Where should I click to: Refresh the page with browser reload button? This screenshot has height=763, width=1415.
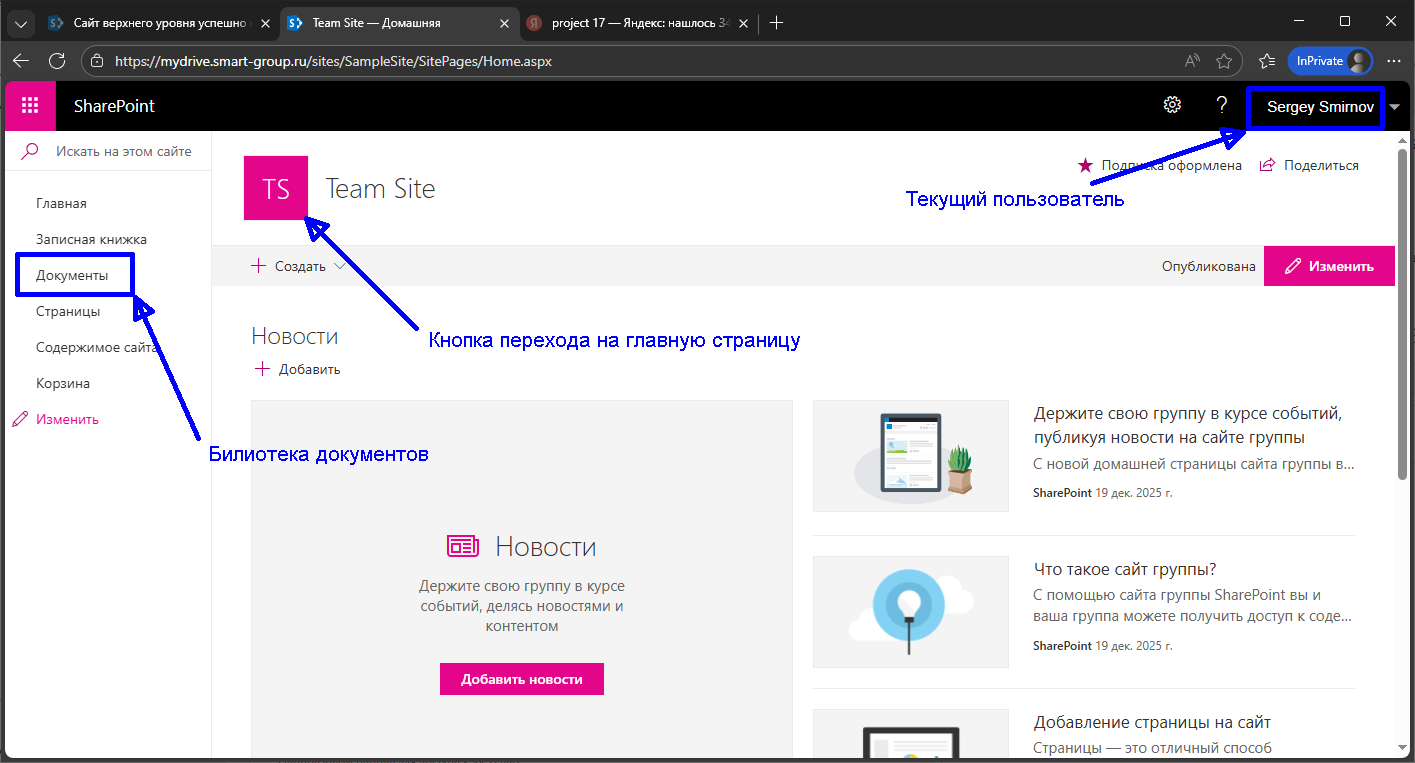pos(57,61)
